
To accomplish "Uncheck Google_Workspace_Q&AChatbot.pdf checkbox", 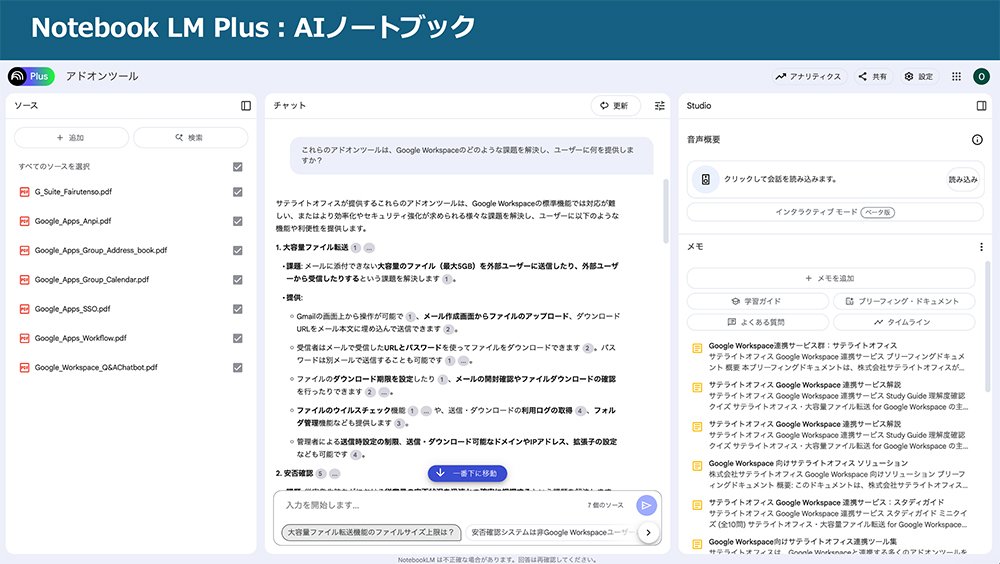I will (238, 367).
